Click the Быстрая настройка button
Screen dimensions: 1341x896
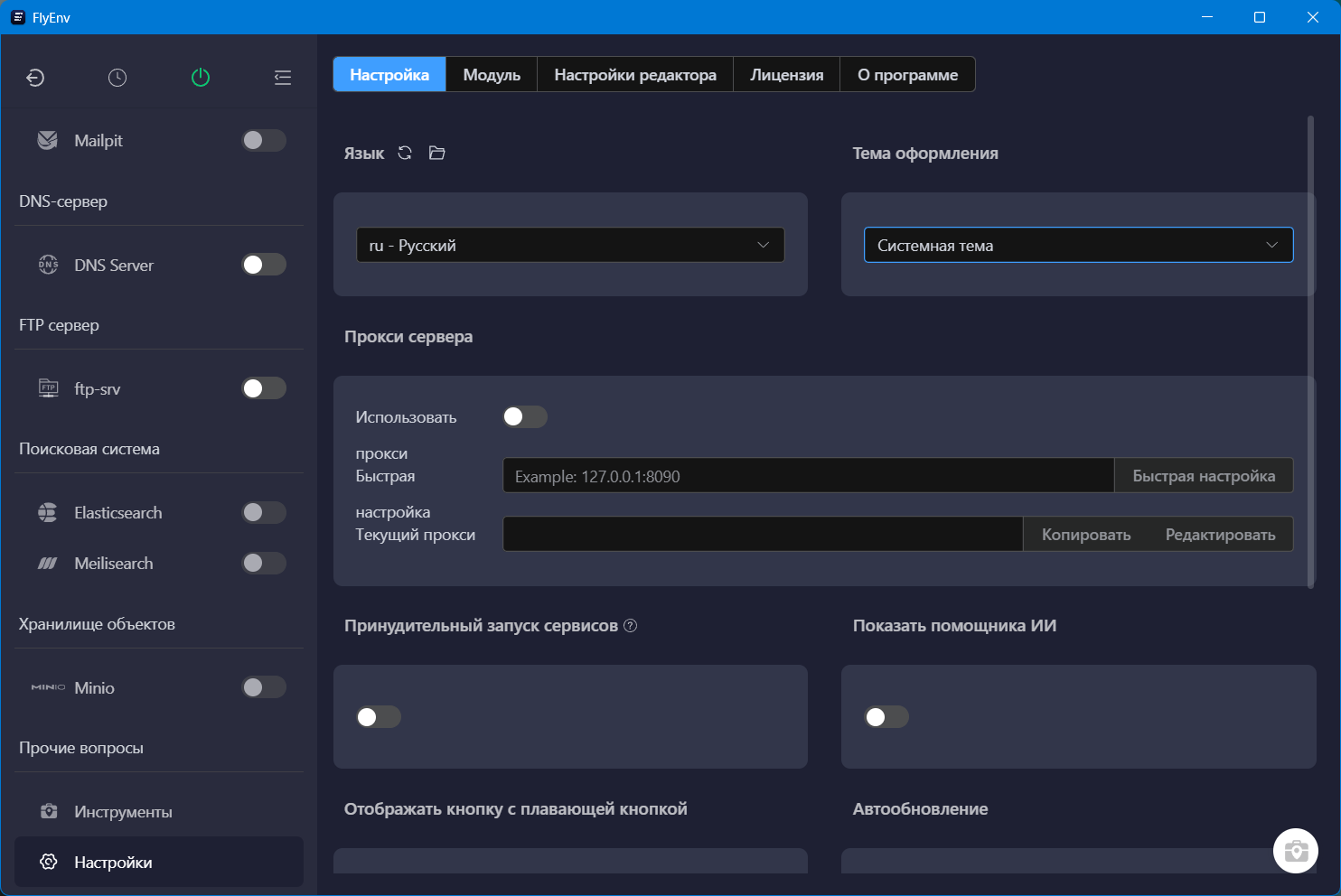tap(1203, 476)
